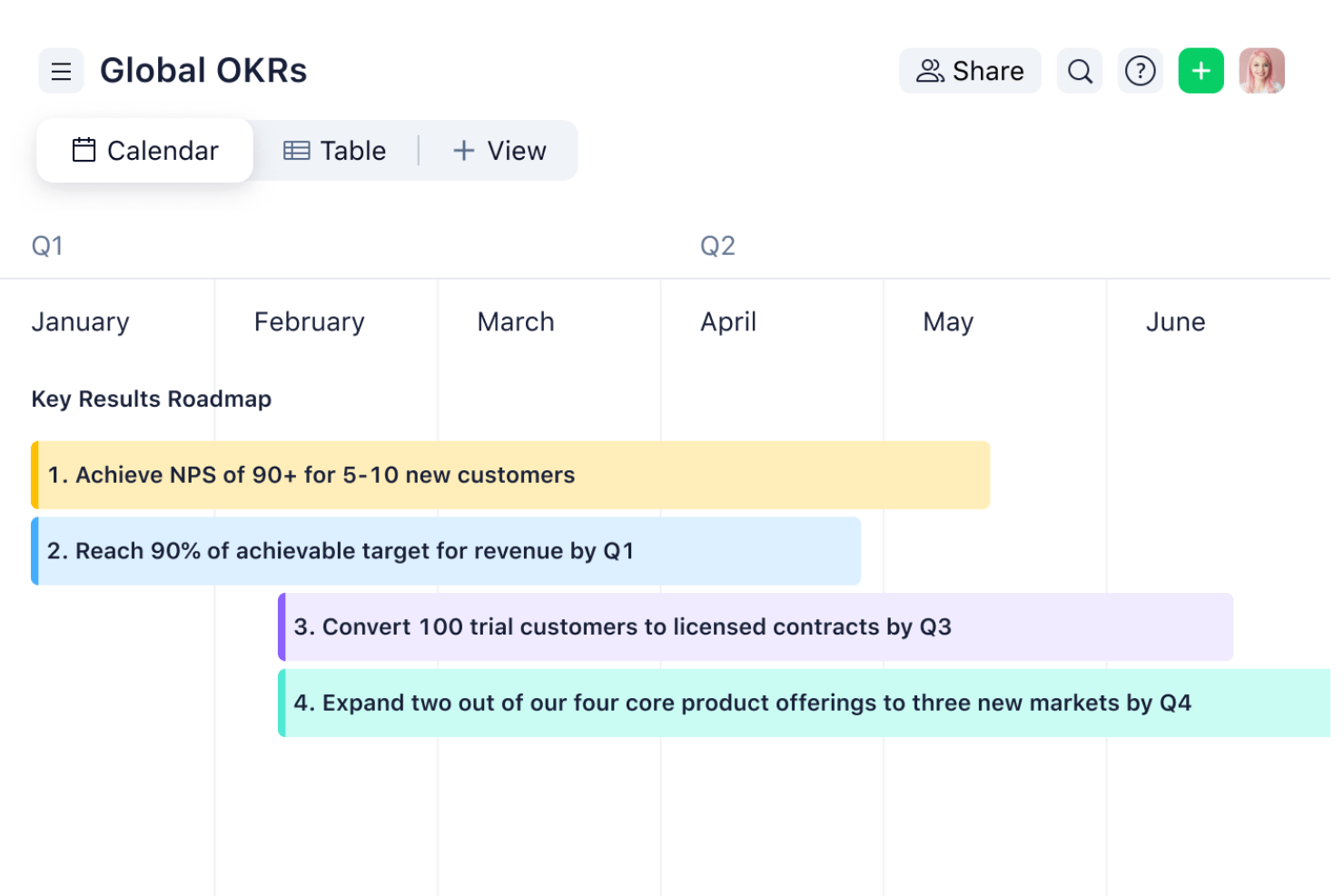Click the Q2 quarter label
This screenshot has width=1344, height=896.
click(x=717, y=246)
